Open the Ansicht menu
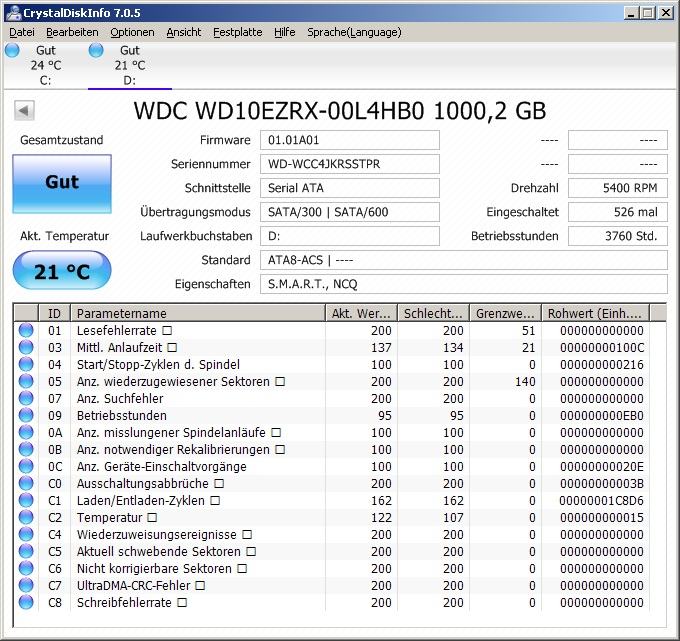The image size is (680, 641). 184,33
